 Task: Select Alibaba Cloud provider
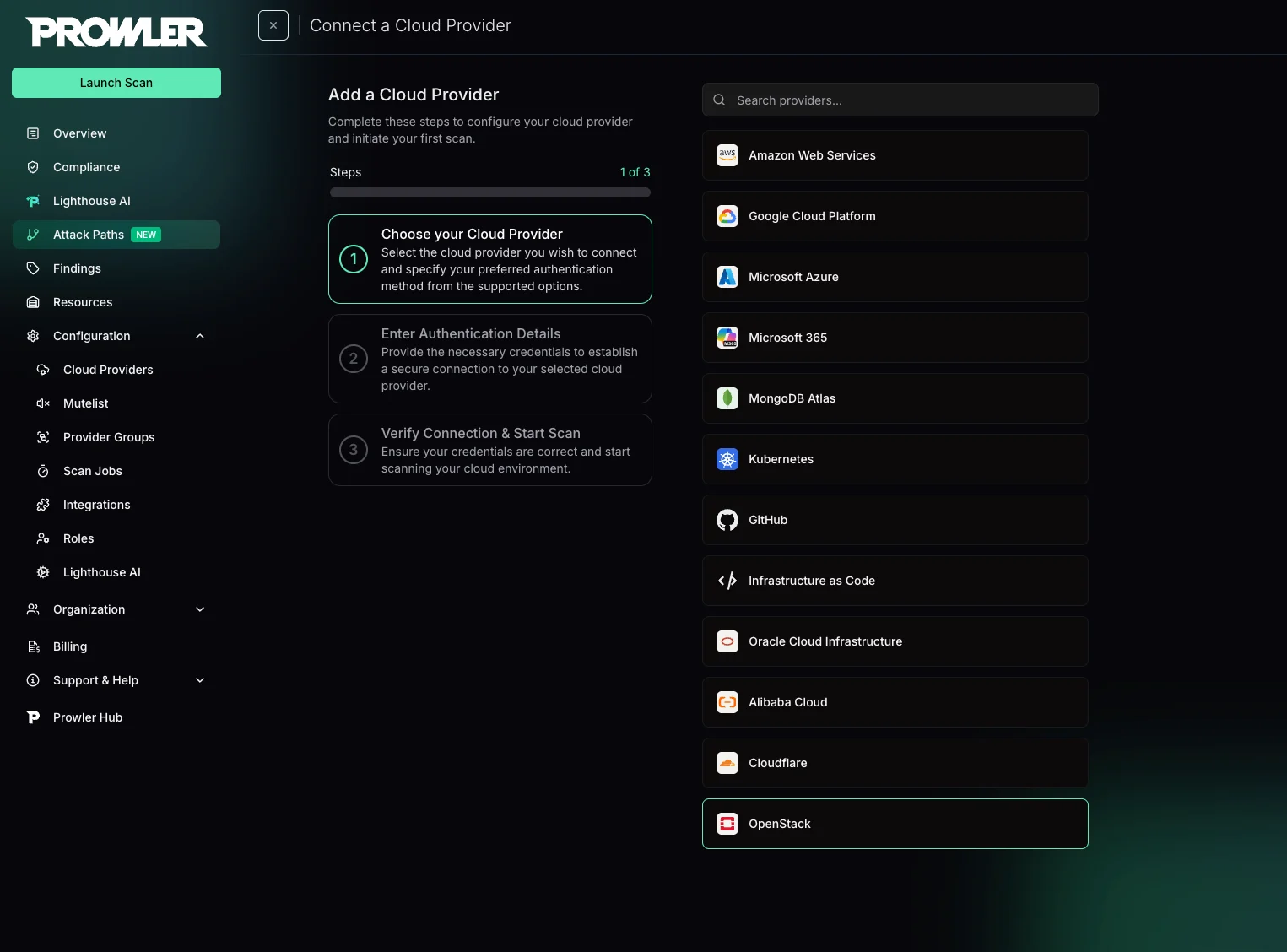(895, 702)
